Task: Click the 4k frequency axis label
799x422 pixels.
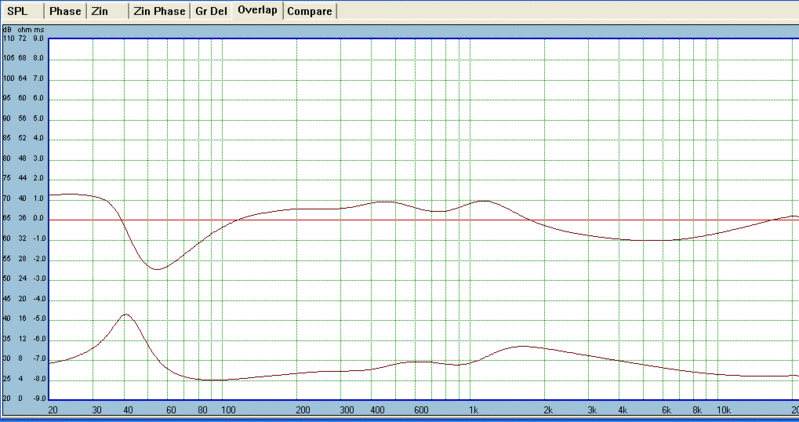Action: (623, 410)
